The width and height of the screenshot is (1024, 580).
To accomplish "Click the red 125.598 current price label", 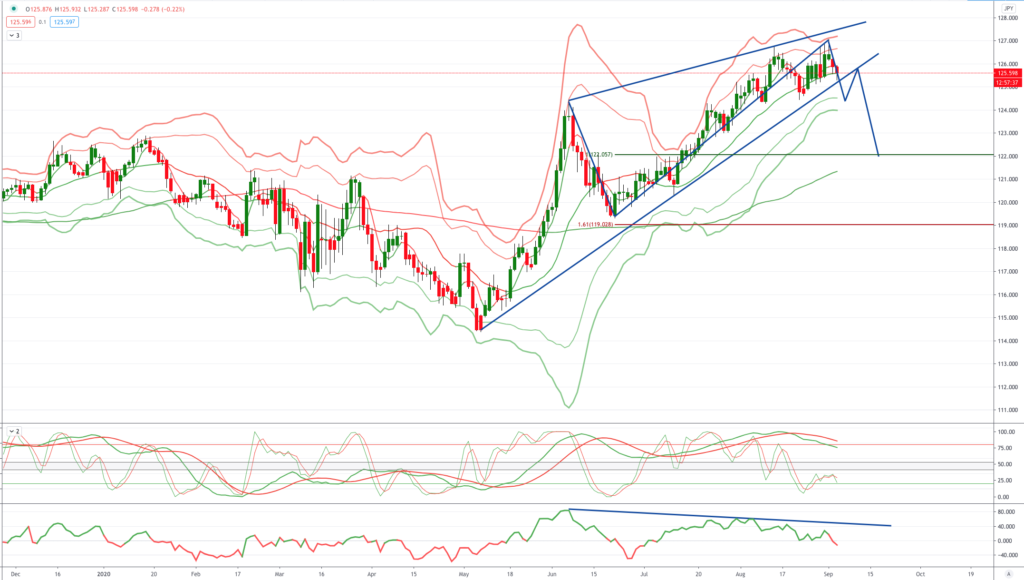I will point(1008,74).
